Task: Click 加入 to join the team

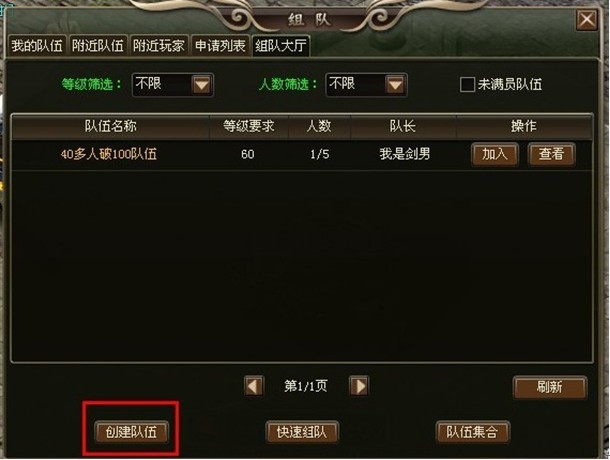Action: (x=494, y=155)
